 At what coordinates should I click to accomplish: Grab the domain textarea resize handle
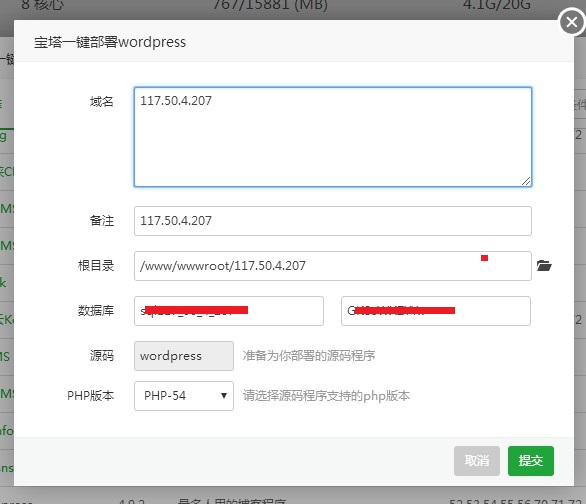coord(526,181)
